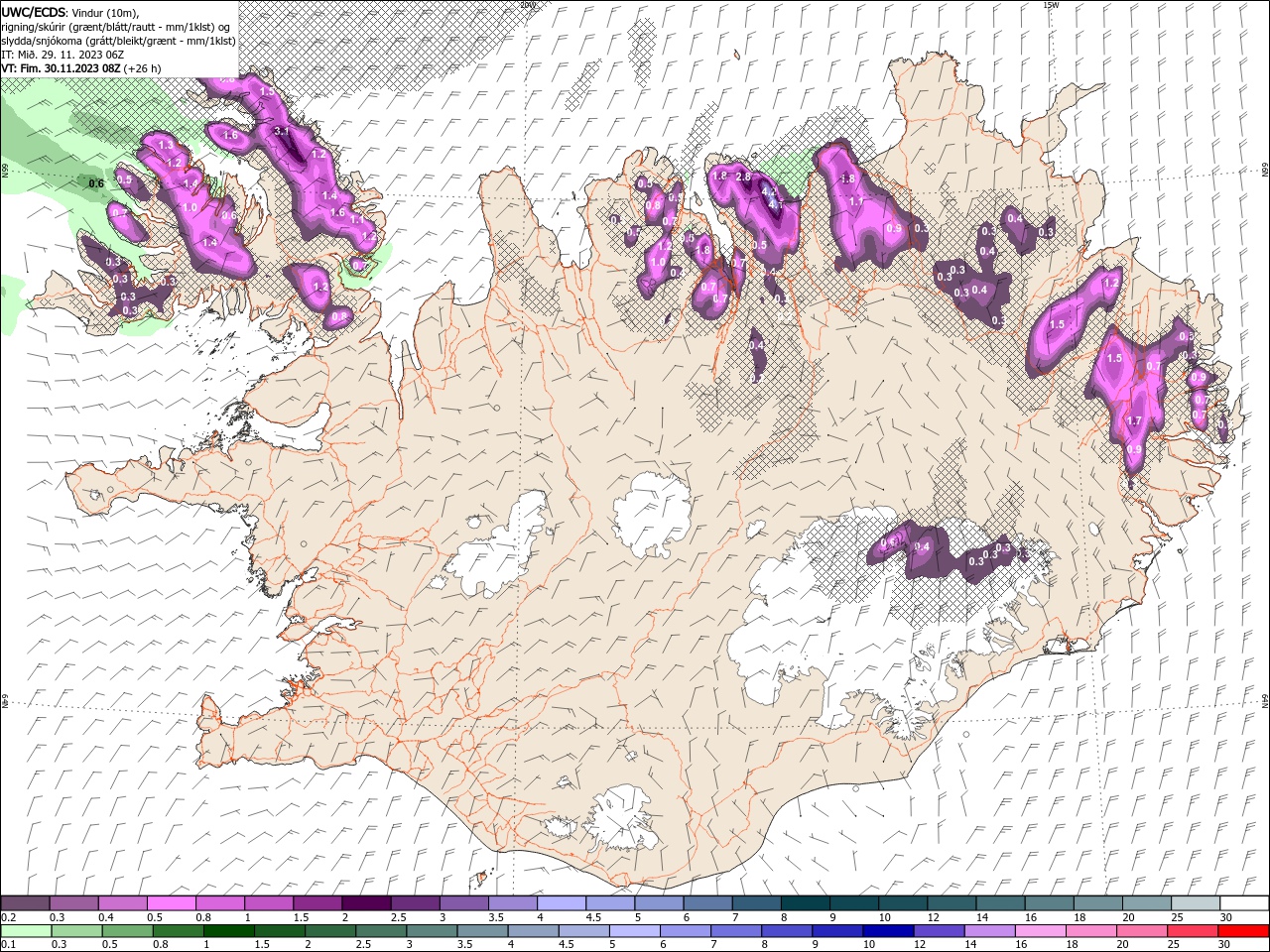1270x952 pixels.
Task: Click the medium green 0.5 swatch in lower legend
Action: point(128,931)
